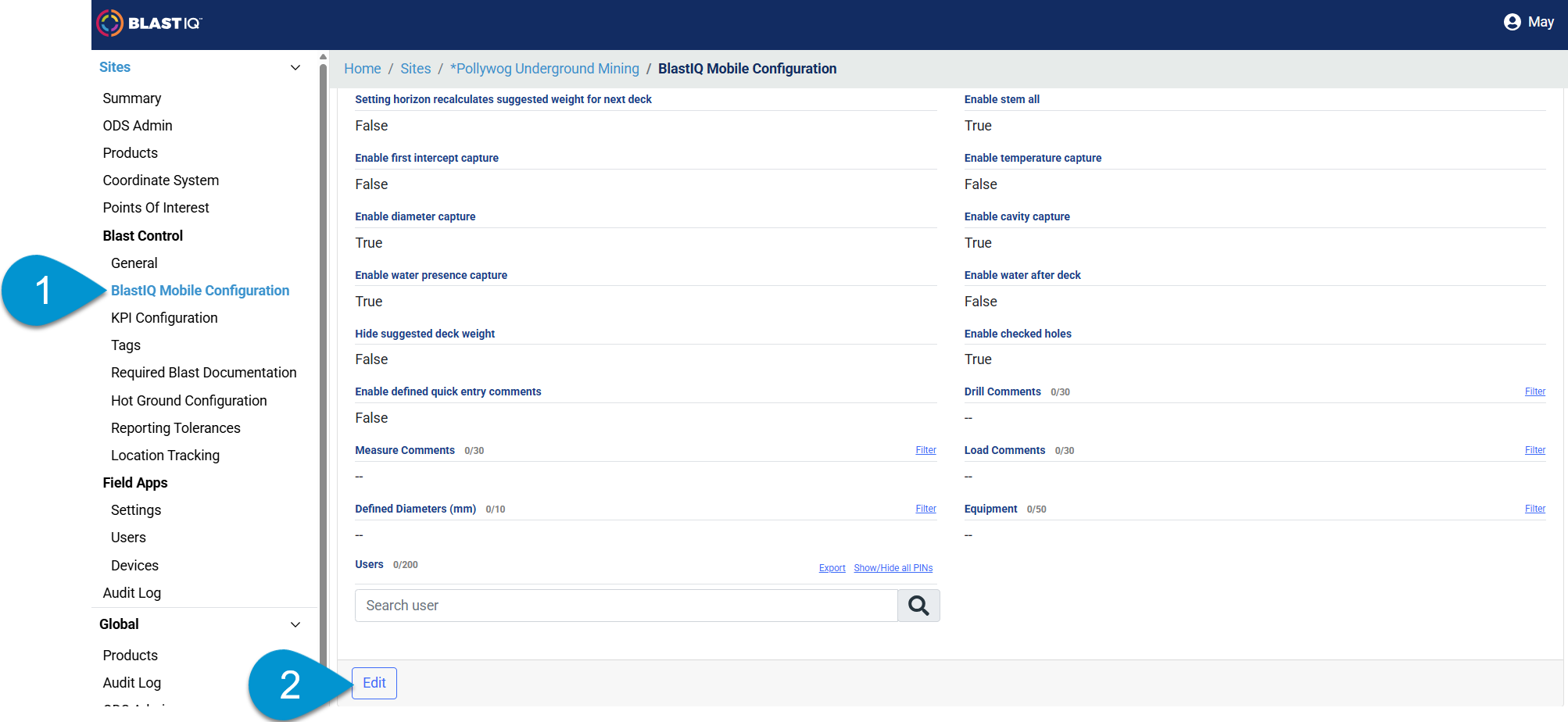Click the May username in header
Screen dimensions: 1568x722
click(x=1541, y=22)
